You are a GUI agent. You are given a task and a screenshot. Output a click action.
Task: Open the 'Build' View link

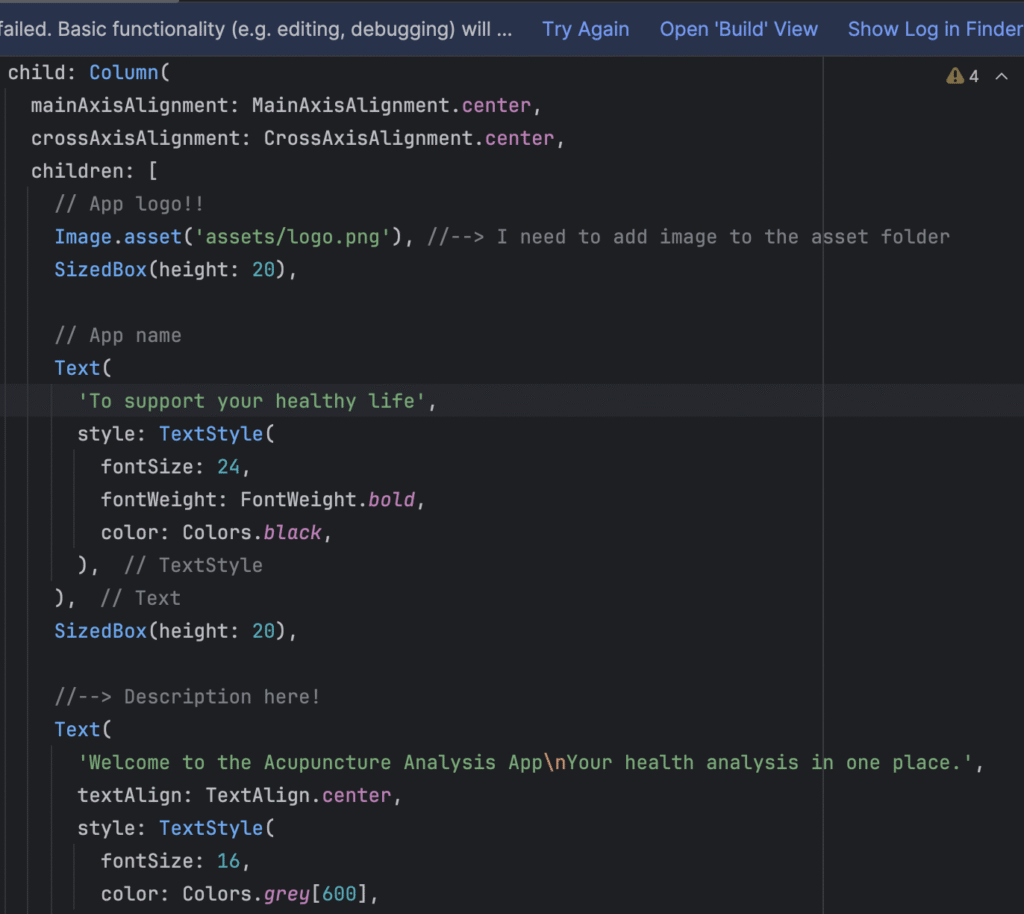pos(738,29)
